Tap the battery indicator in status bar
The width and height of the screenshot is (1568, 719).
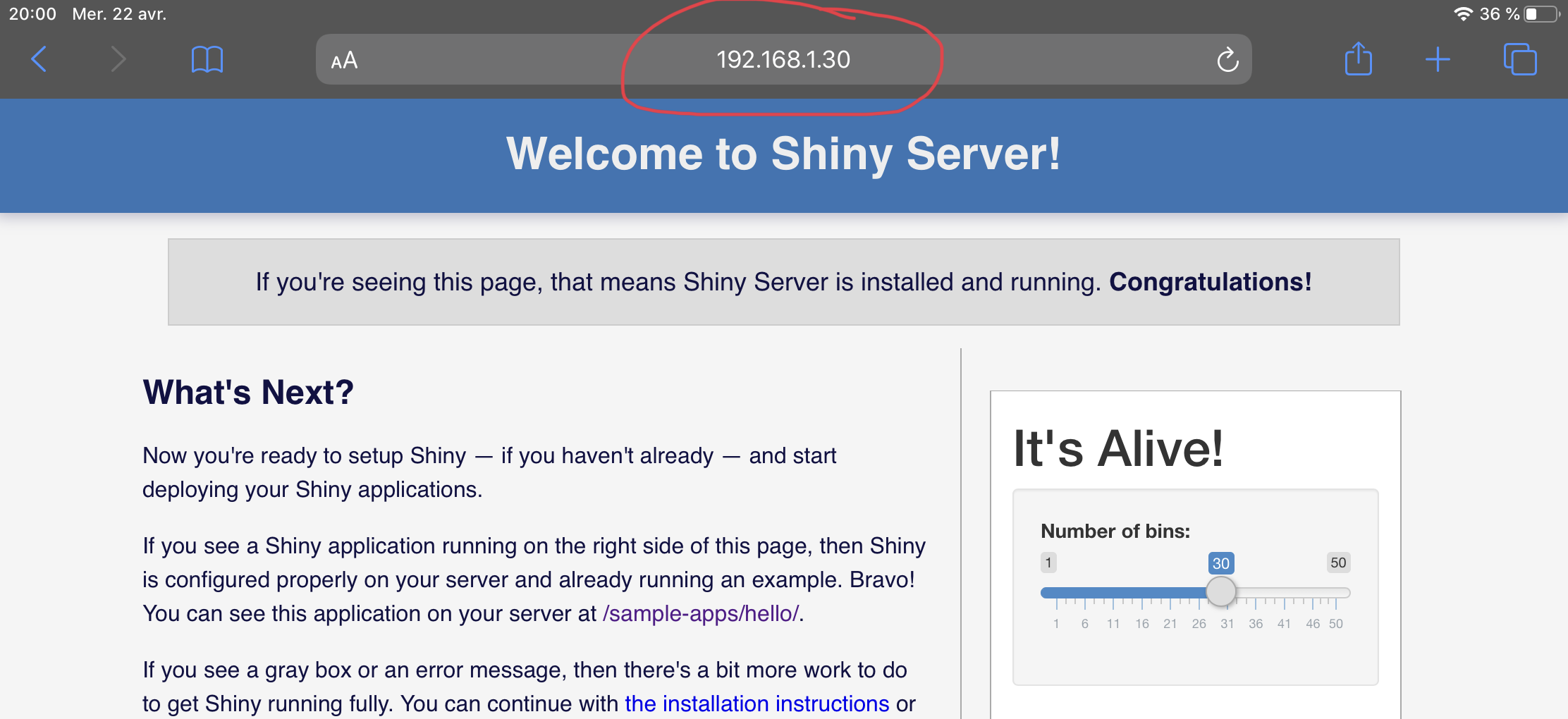click(1541, 14)
